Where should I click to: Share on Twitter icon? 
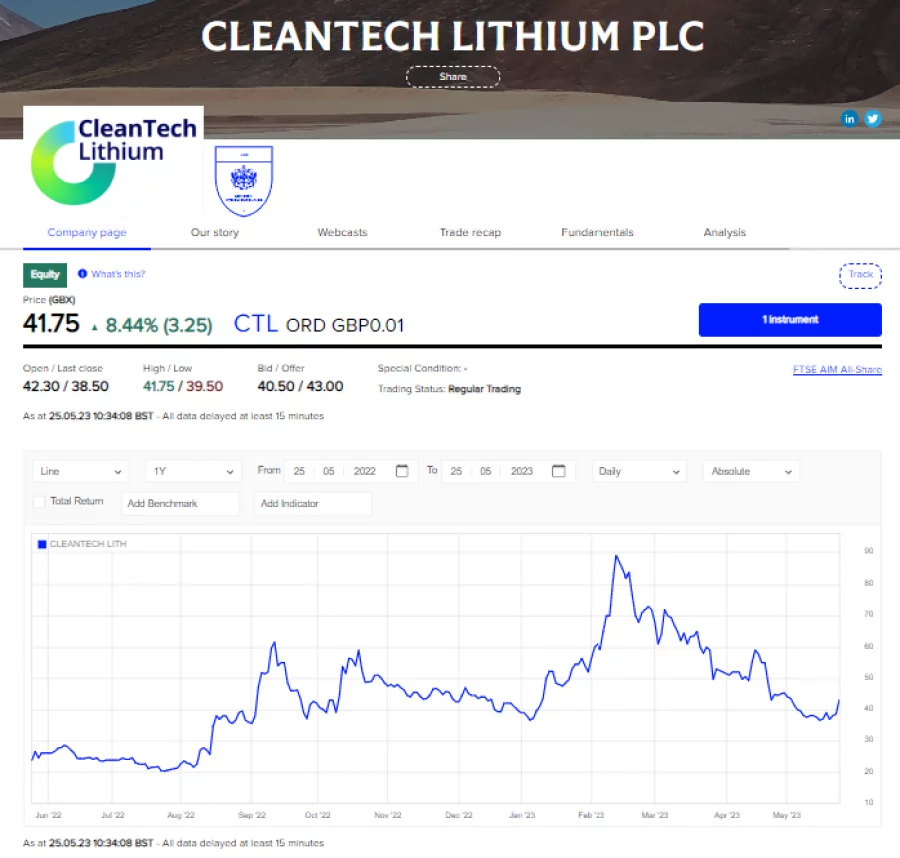click(872, 119)
